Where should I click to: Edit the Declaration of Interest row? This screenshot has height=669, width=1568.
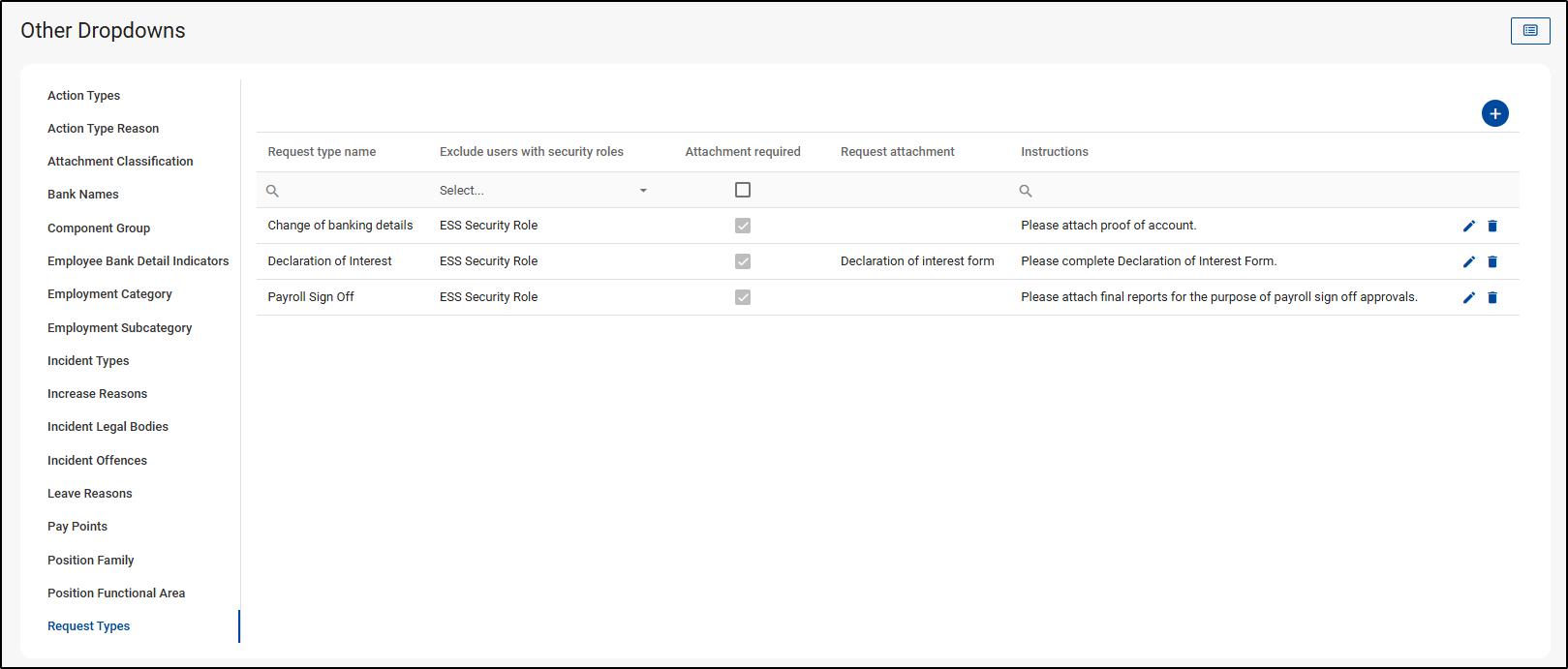click(1468, 261)
